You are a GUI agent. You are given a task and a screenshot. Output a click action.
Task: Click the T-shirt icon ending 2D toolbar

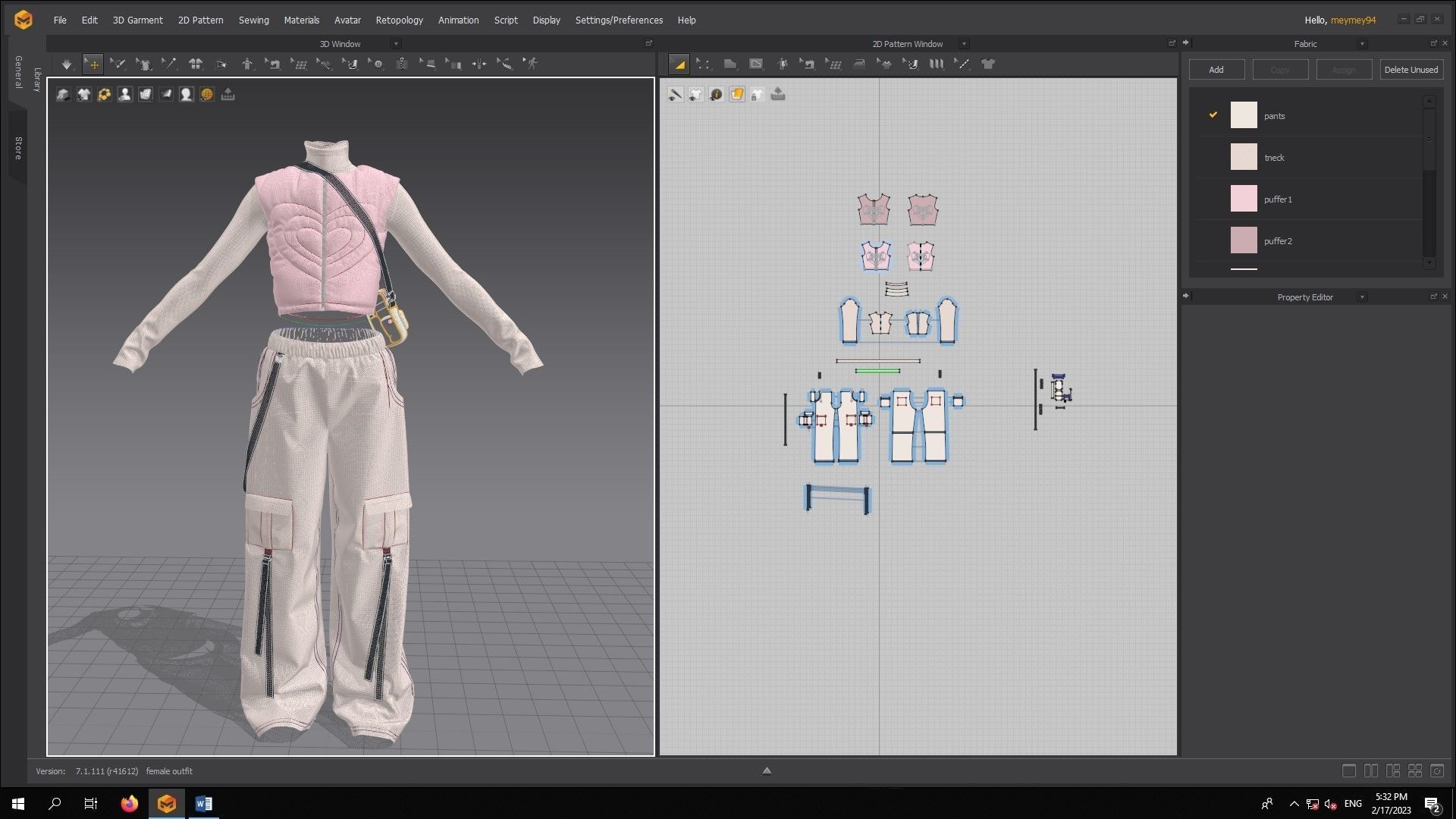988,64
